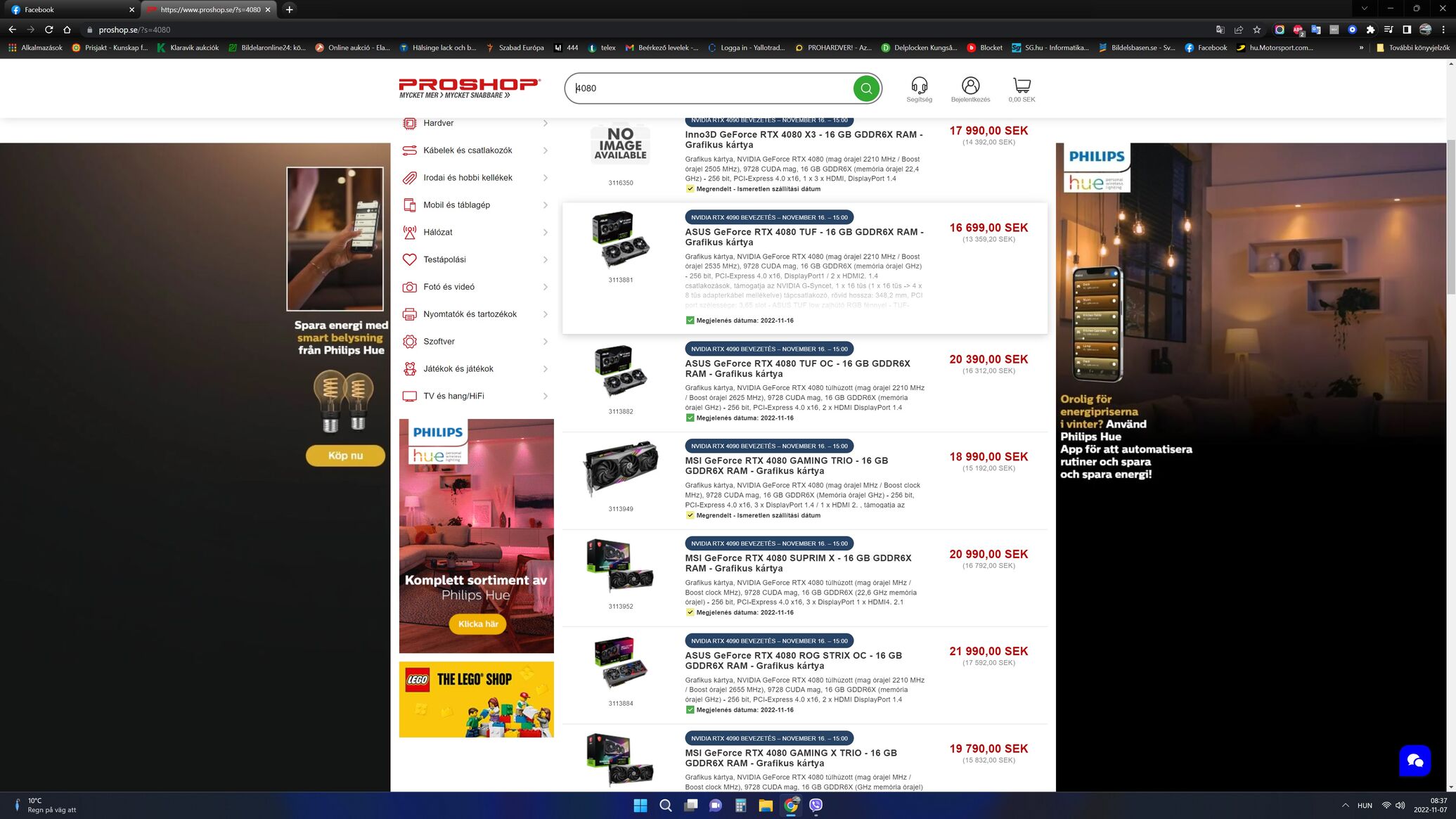Bookmark the page with the star icon
This screenshot has width=1456, height=819.
tap(1257, 30)
